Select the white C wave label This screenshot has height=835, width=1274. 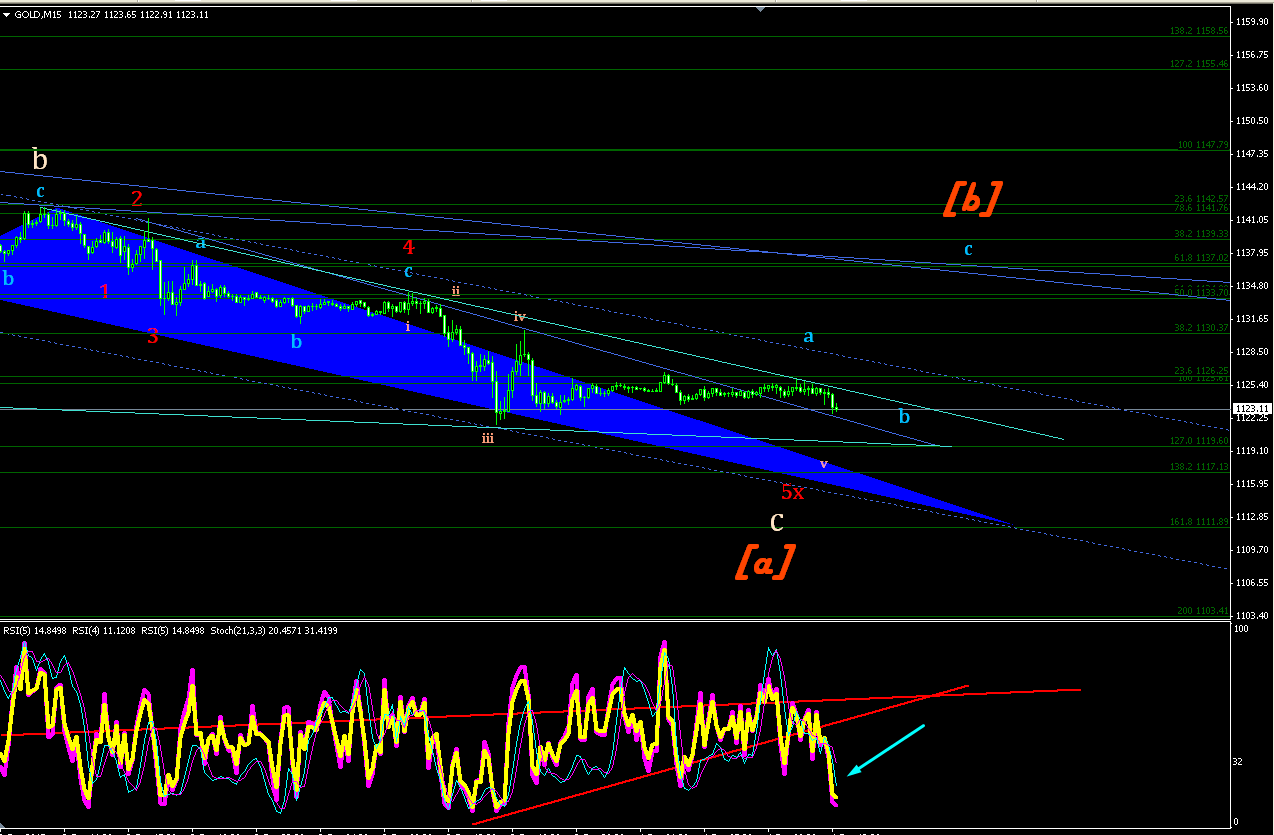(776, 522)
